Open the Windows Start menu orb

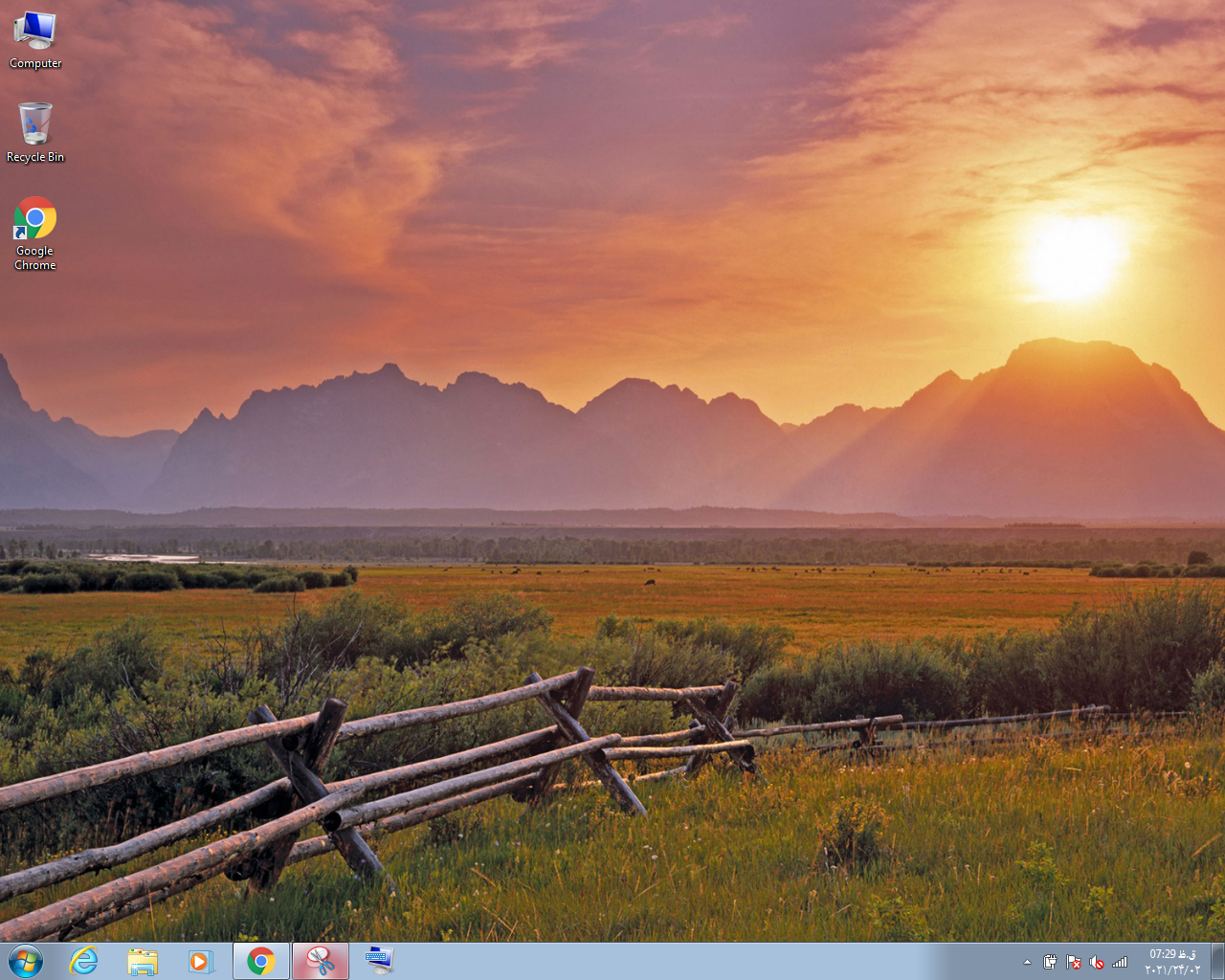point(26,961)
